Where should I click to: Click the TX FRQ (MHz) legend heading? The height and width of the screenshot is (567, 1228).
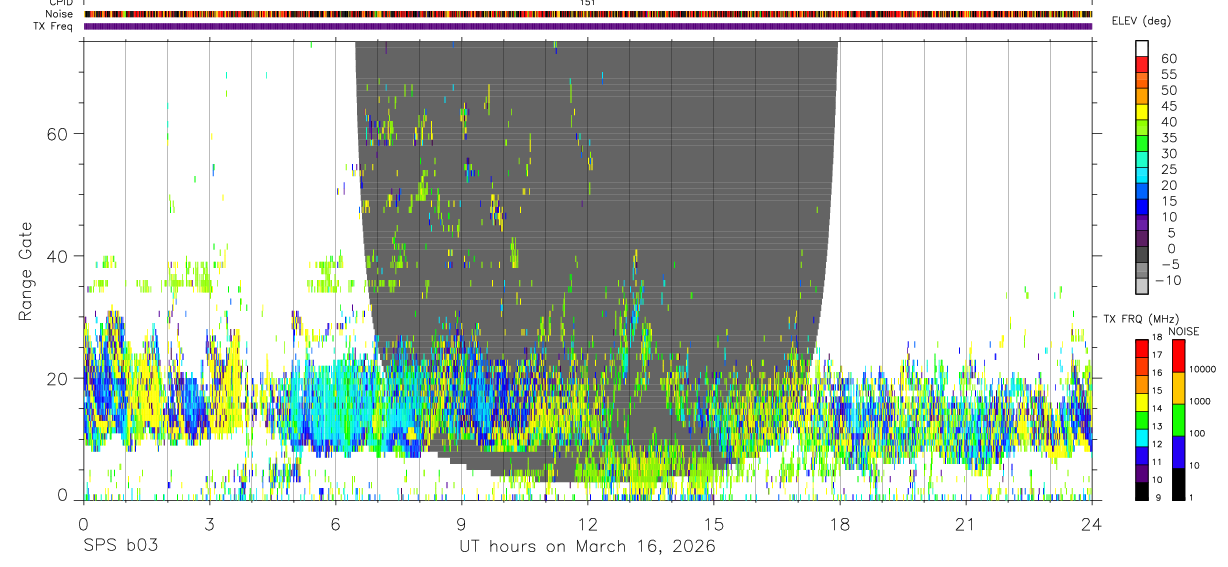[1139, 319]
